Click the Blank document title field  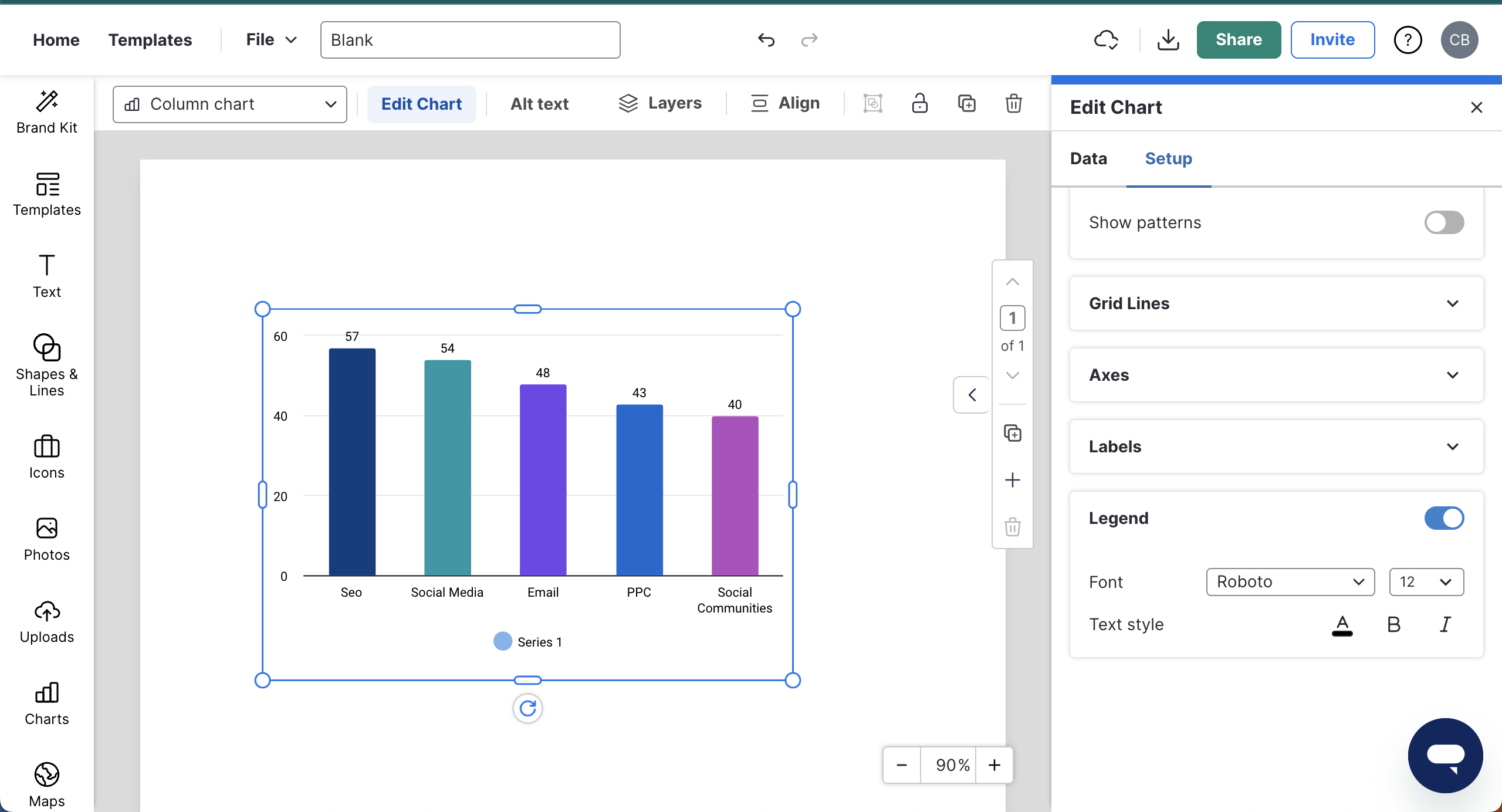[x=469, y=39]
